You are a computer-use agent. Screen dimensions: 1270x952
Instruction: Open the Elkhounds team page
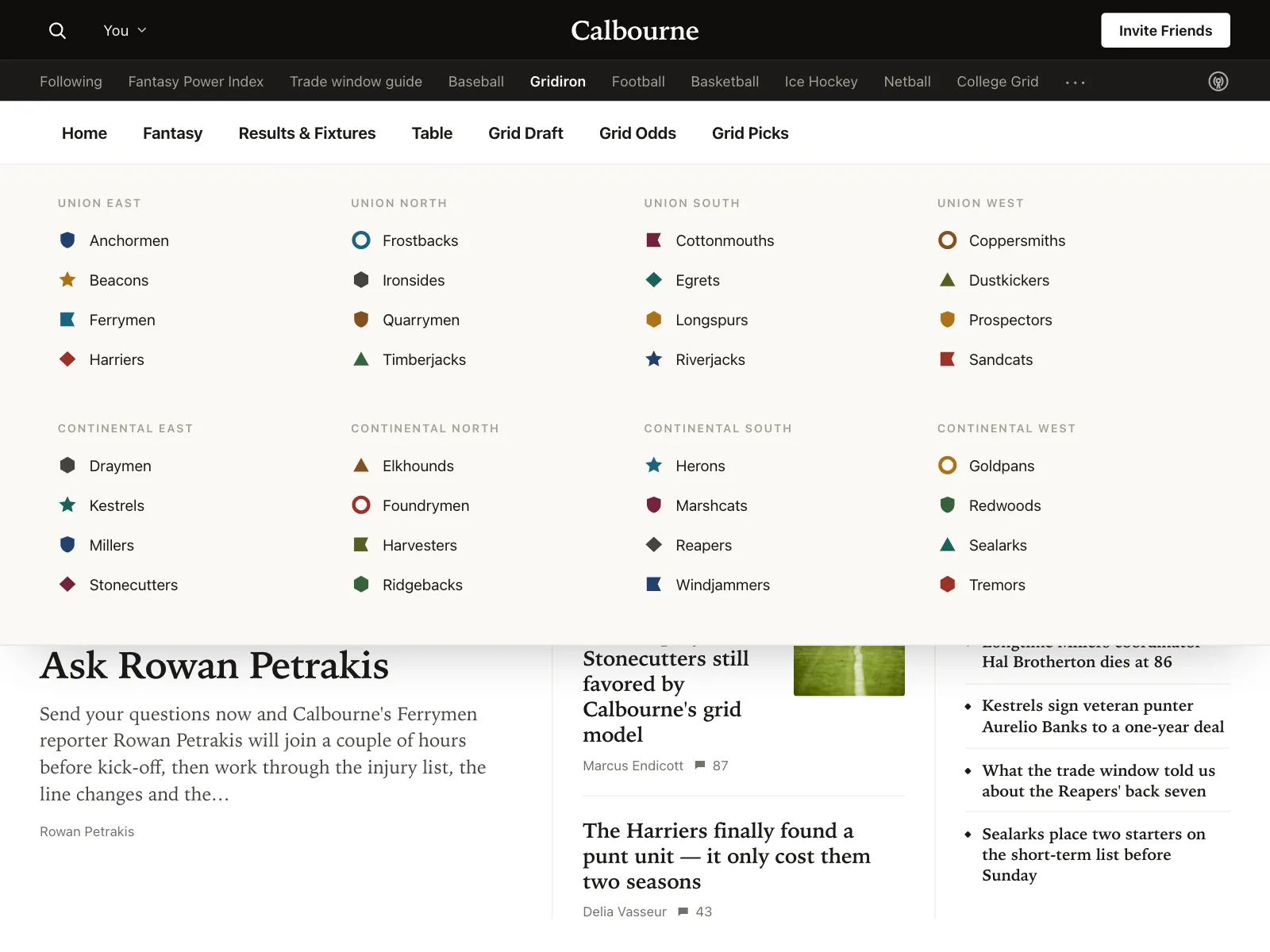[x=418, y=466]
